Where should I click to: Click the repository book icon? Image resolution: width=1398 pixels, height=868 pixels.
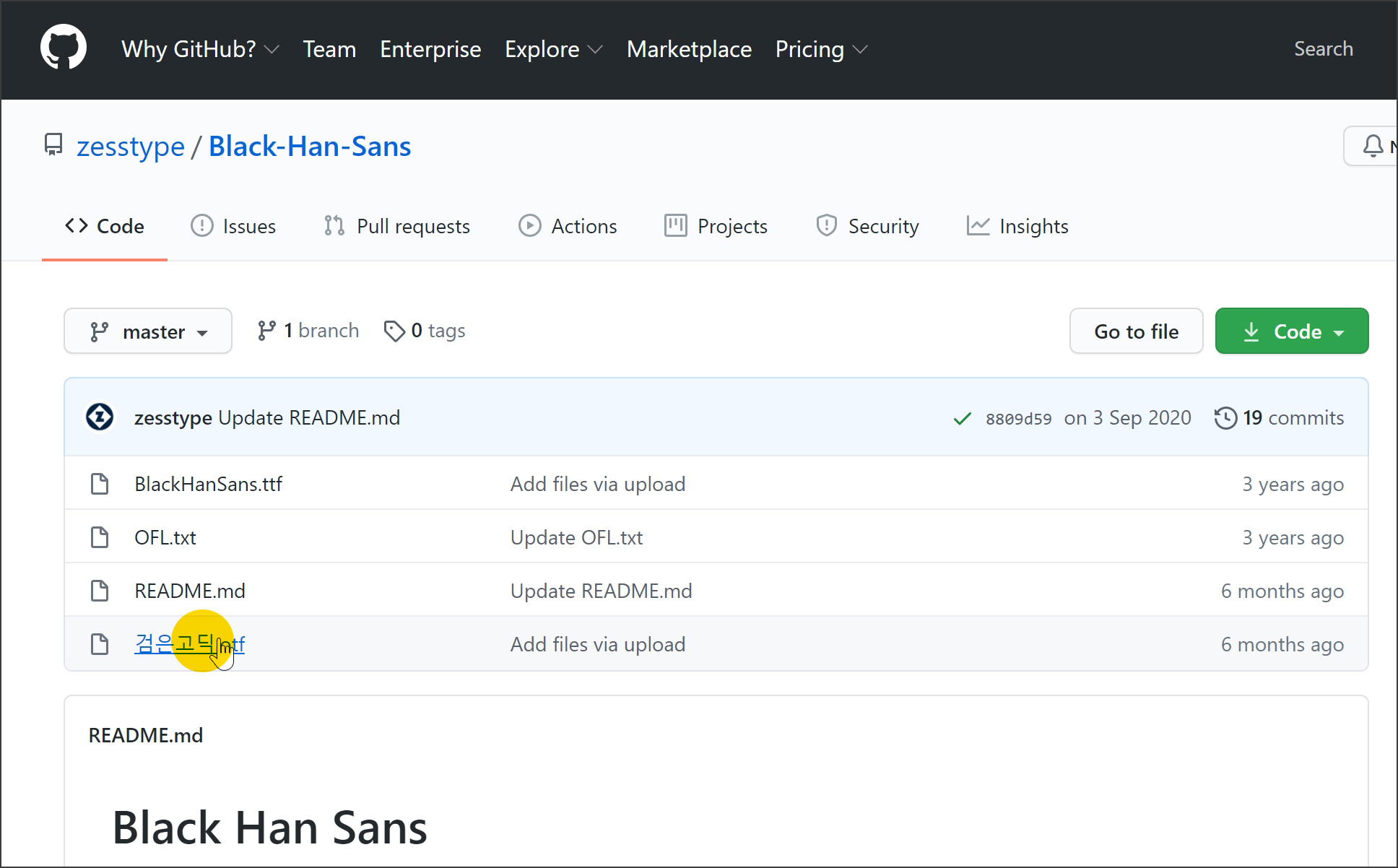click(x=53, y=145)
